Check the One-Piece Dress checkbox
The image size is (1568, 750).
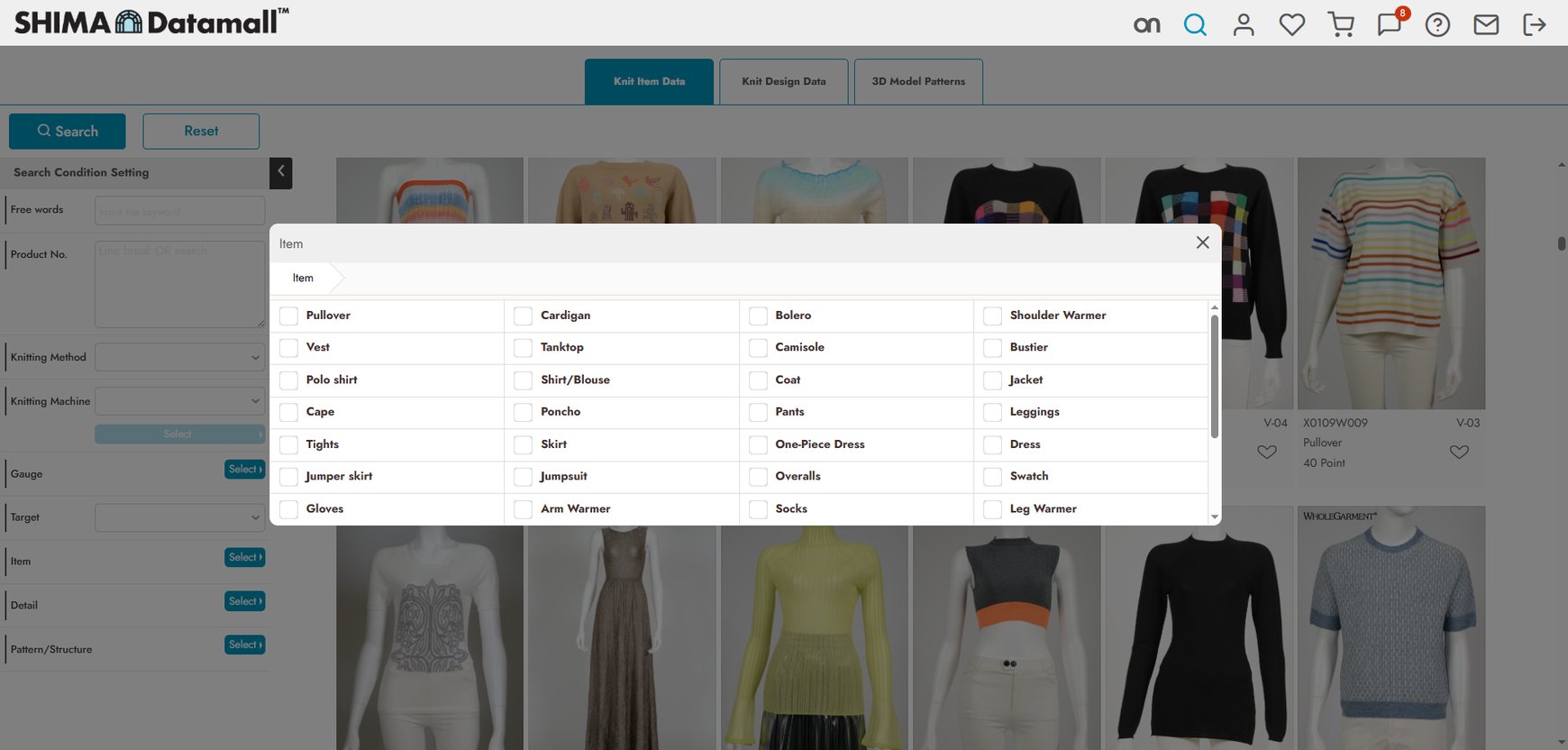(758, 444)
